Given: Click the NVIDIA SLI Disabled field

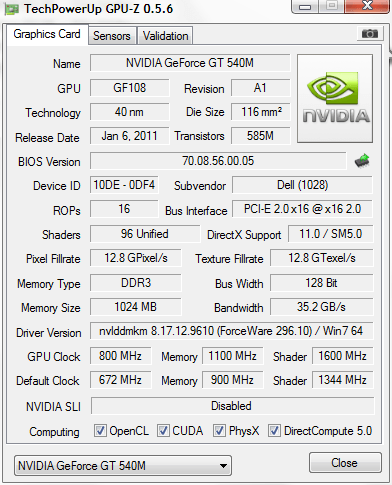Looking at the screenshot, I should (x=232, y=406).
